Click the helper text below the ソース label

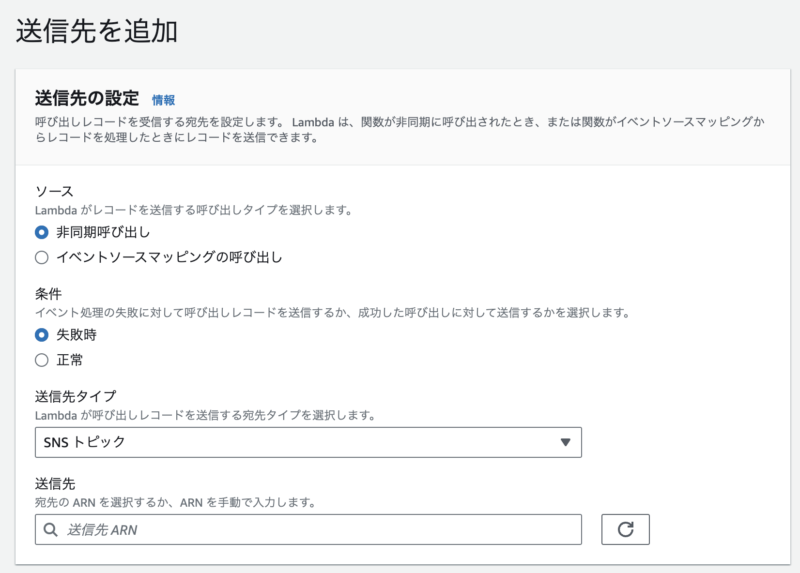click(x=193, y=210)
